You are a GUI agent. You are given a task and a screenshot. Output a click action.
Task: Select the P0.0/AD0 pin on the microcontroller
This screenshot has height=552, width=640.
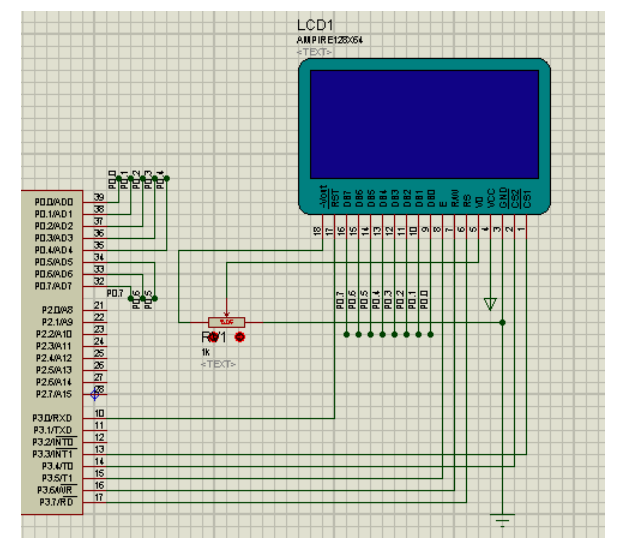click(x=53, y=202)
